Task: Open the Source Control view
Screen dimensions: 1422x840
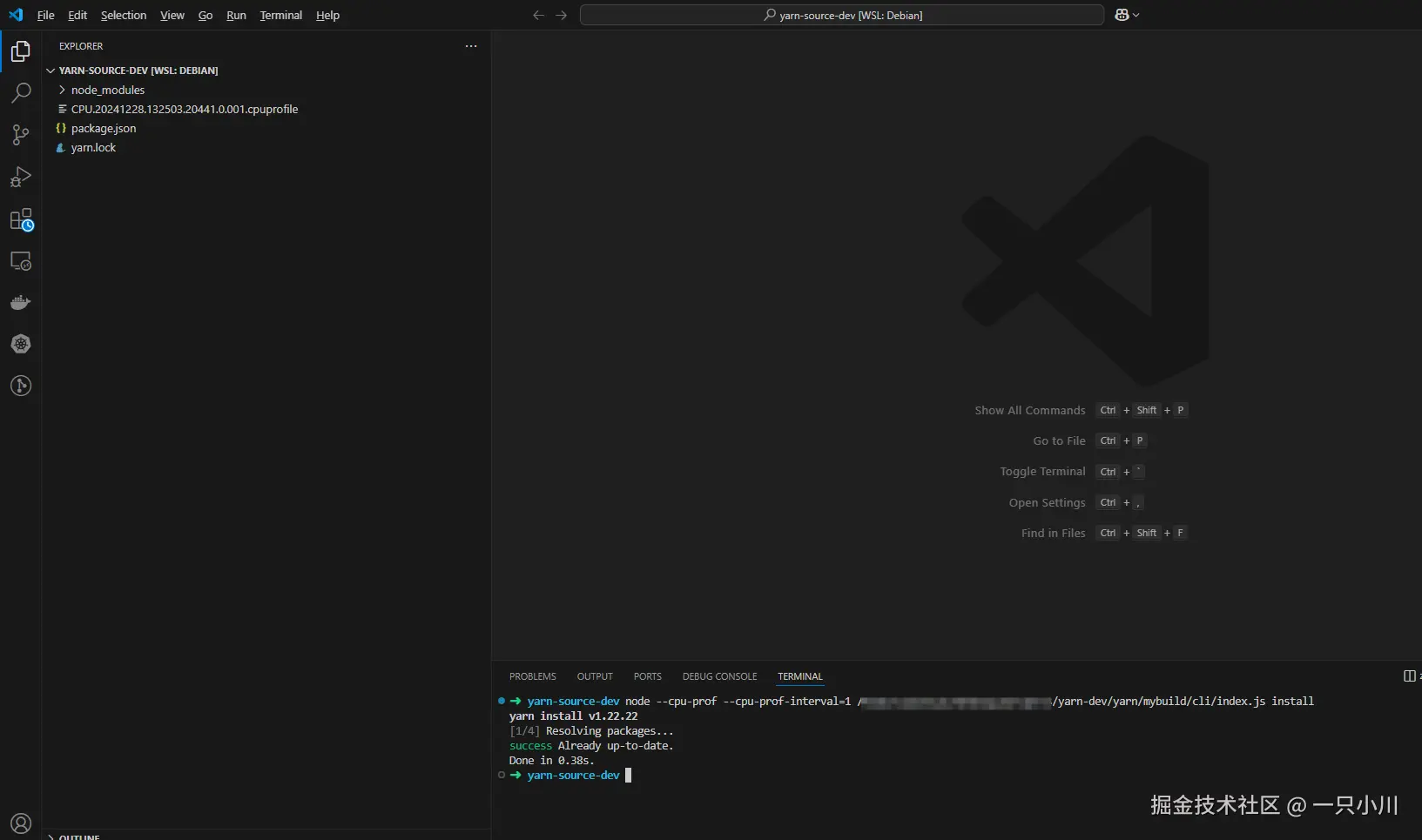Action: coord(21,135)
